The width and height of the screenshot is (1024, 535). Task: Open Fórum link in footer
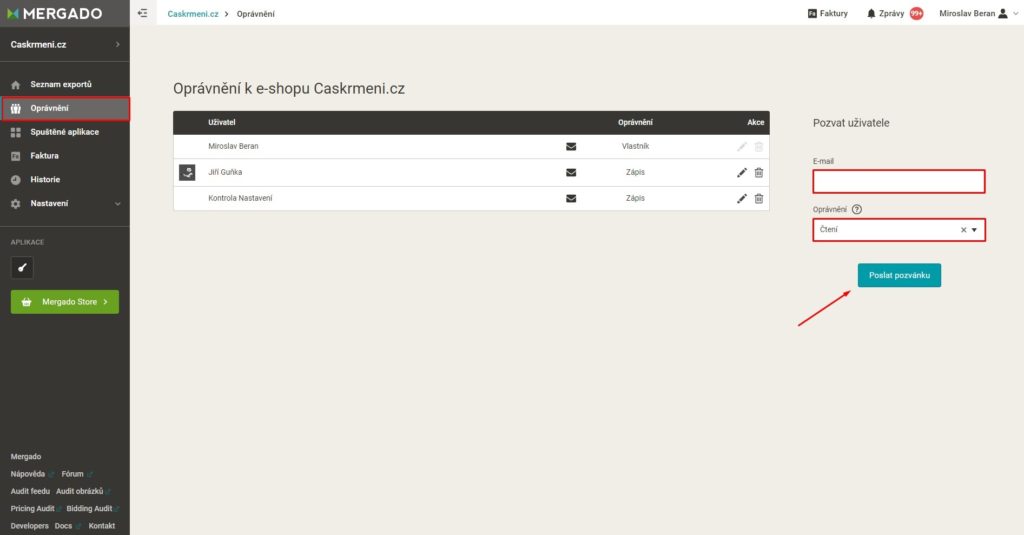click(x=72, y=474)
